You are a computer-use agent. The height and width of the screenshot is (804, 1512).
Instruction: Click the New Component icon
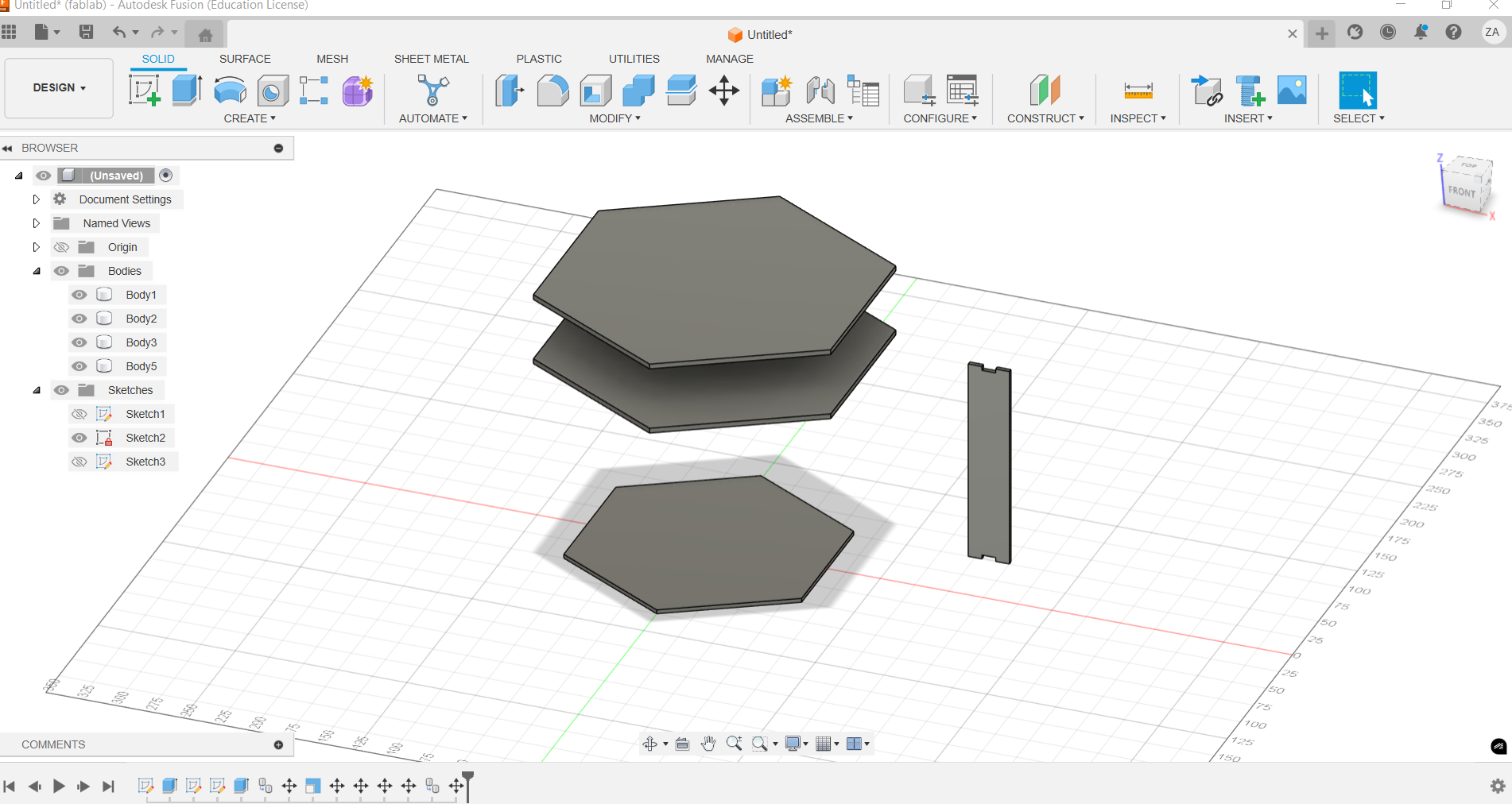tap(777, 91)
